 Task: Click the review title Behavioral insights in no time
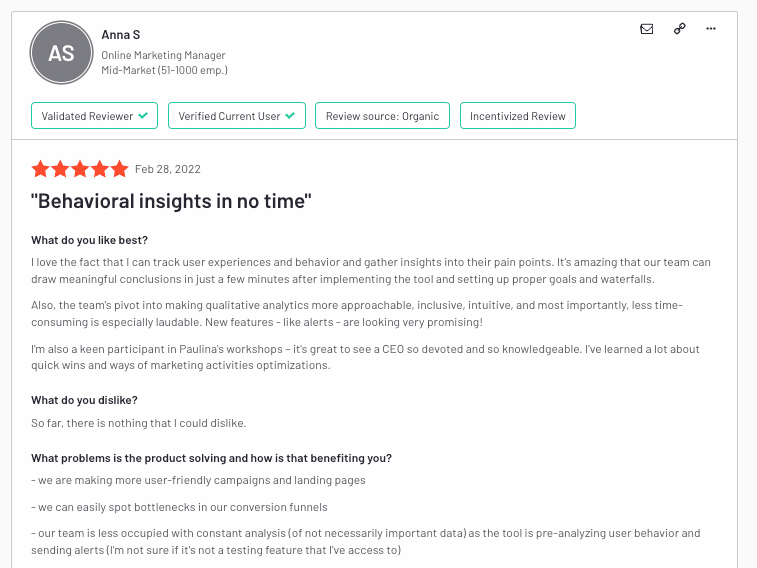(171, 201)
